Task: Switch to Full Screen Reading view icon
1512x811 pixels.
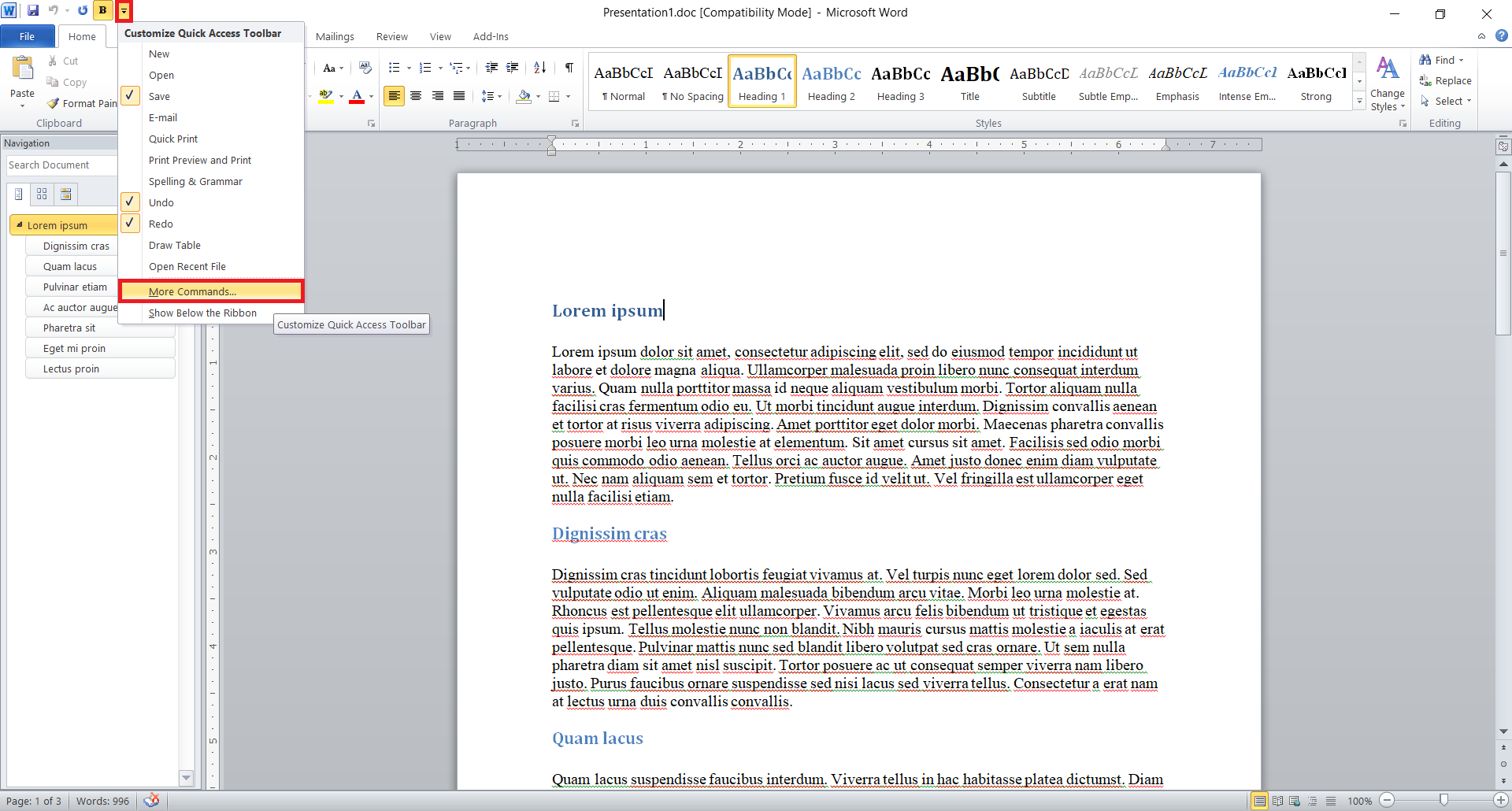Action: tap(1277, 801)
